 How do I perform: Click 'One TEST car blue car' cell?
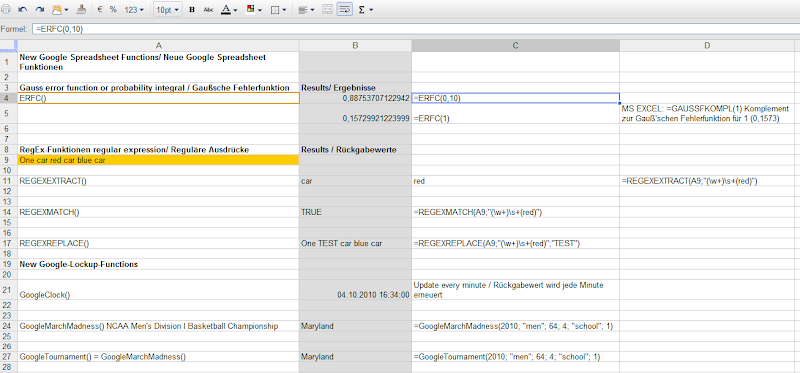[x=355, y=243]
